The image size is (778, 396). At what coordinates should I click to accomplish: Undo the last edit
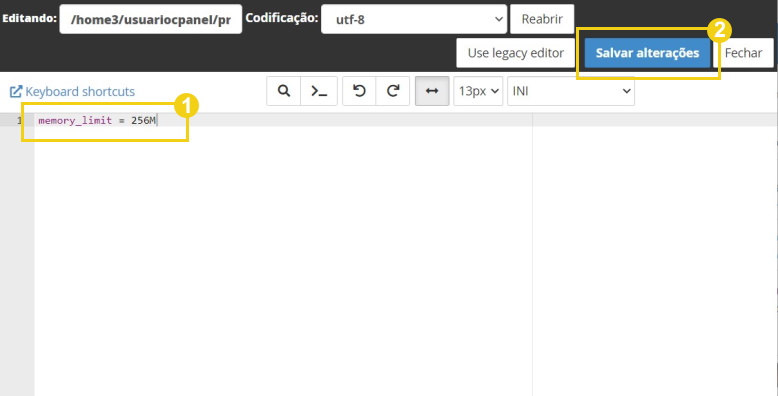[359, 91]
